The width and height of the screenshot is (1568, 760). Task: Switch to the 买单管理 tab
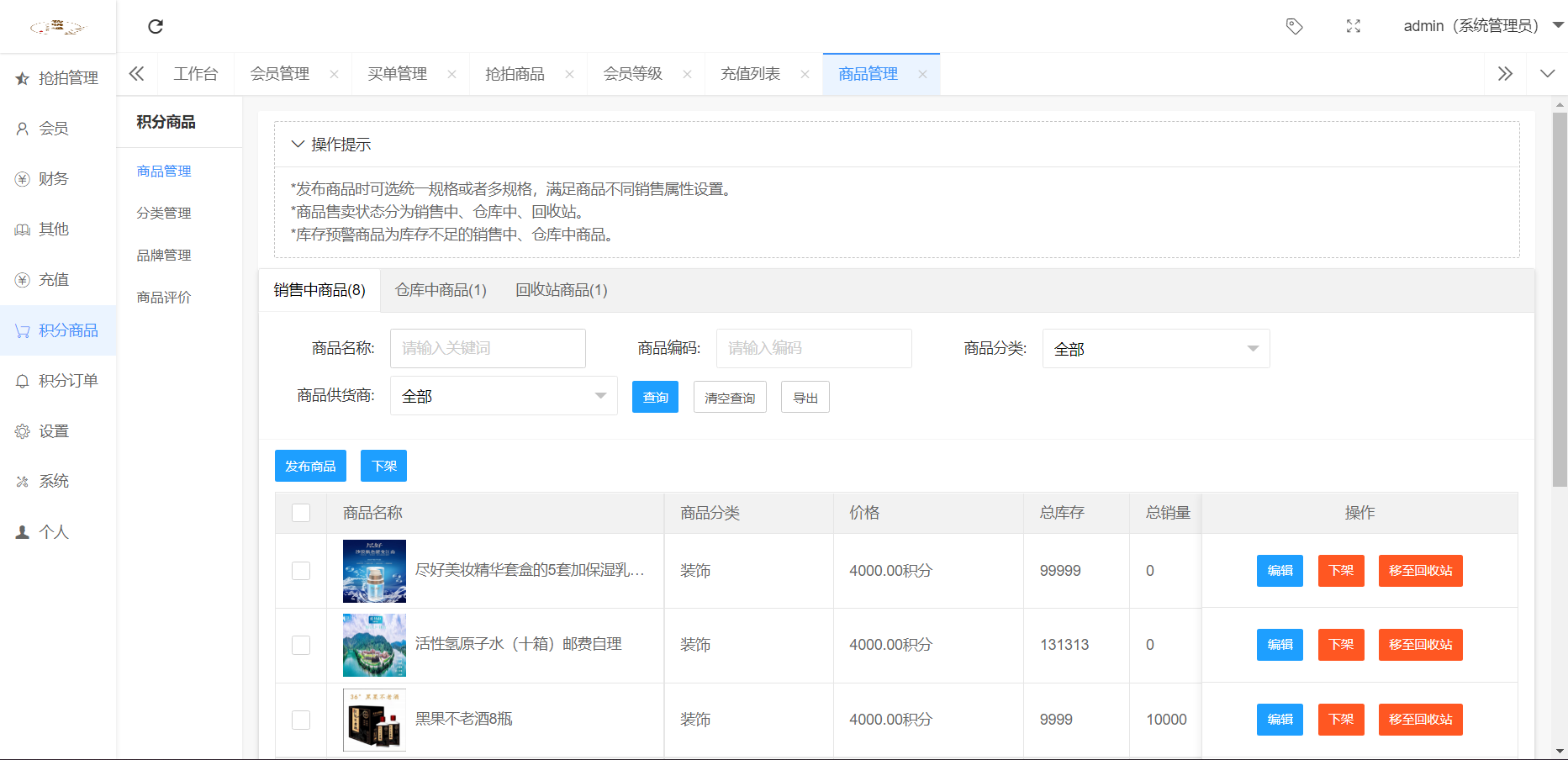tap(398, 74)
